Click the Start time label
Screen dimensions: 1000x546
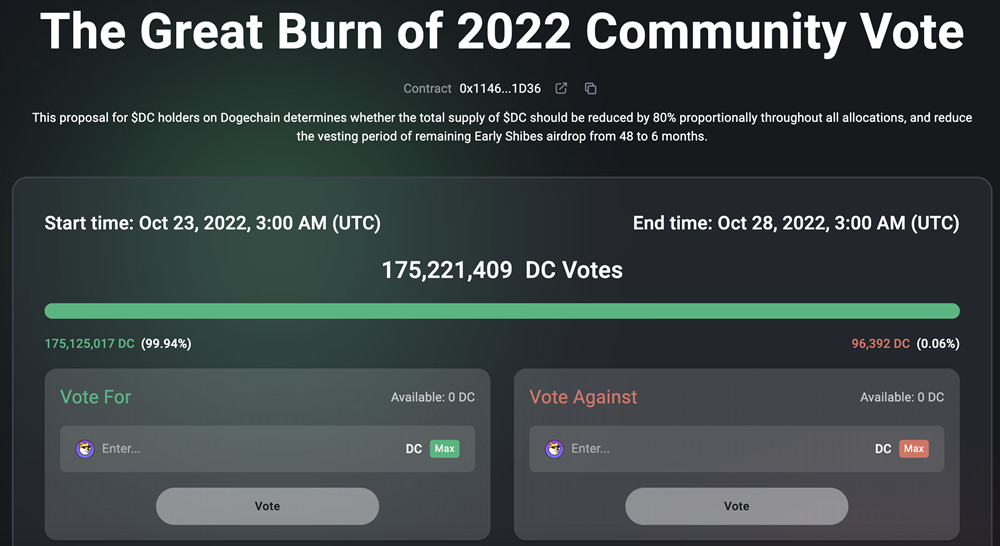[x=212, y=223]
